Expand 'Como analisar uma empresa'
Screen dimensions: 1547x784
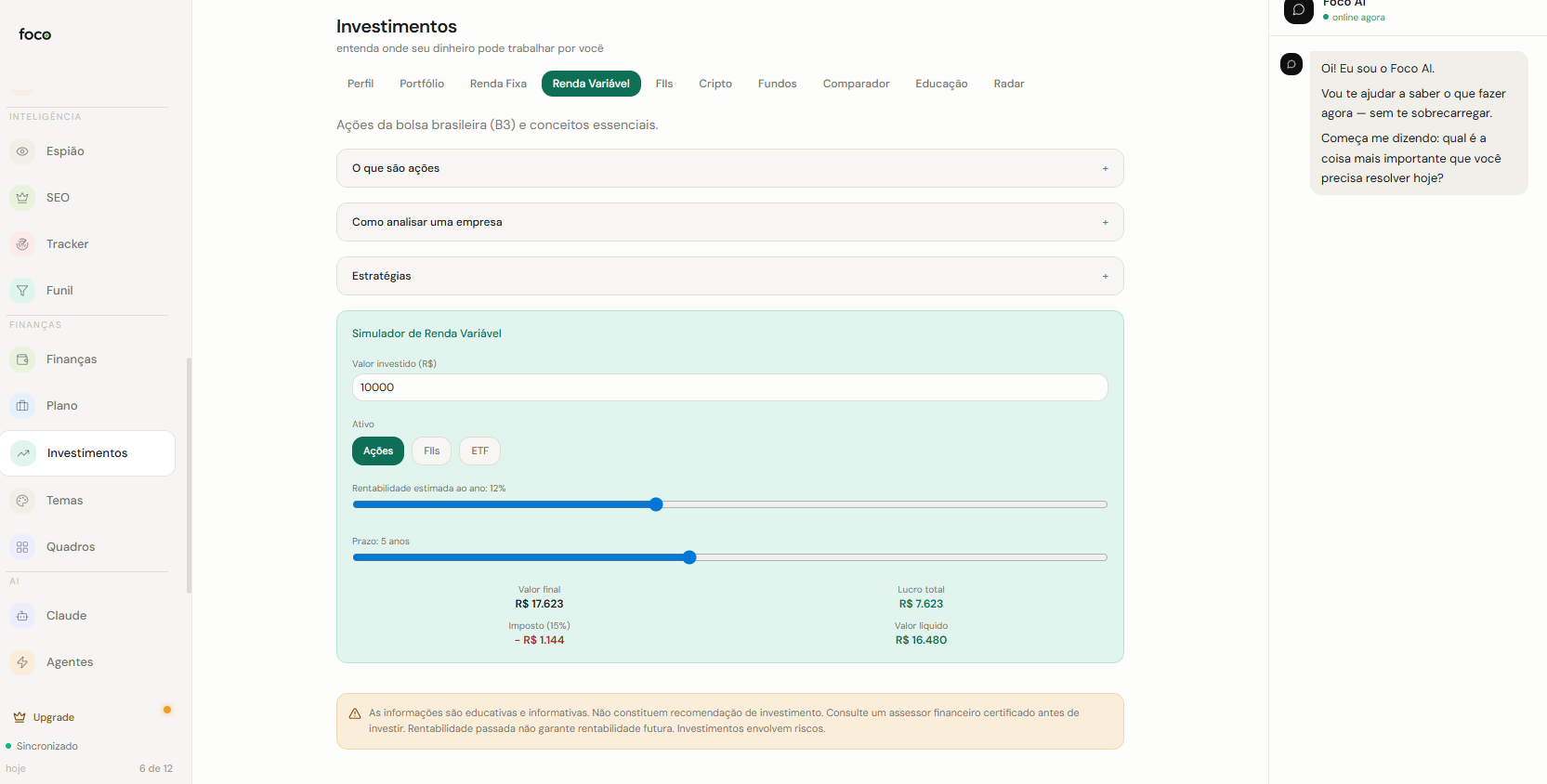click(730, 222)
